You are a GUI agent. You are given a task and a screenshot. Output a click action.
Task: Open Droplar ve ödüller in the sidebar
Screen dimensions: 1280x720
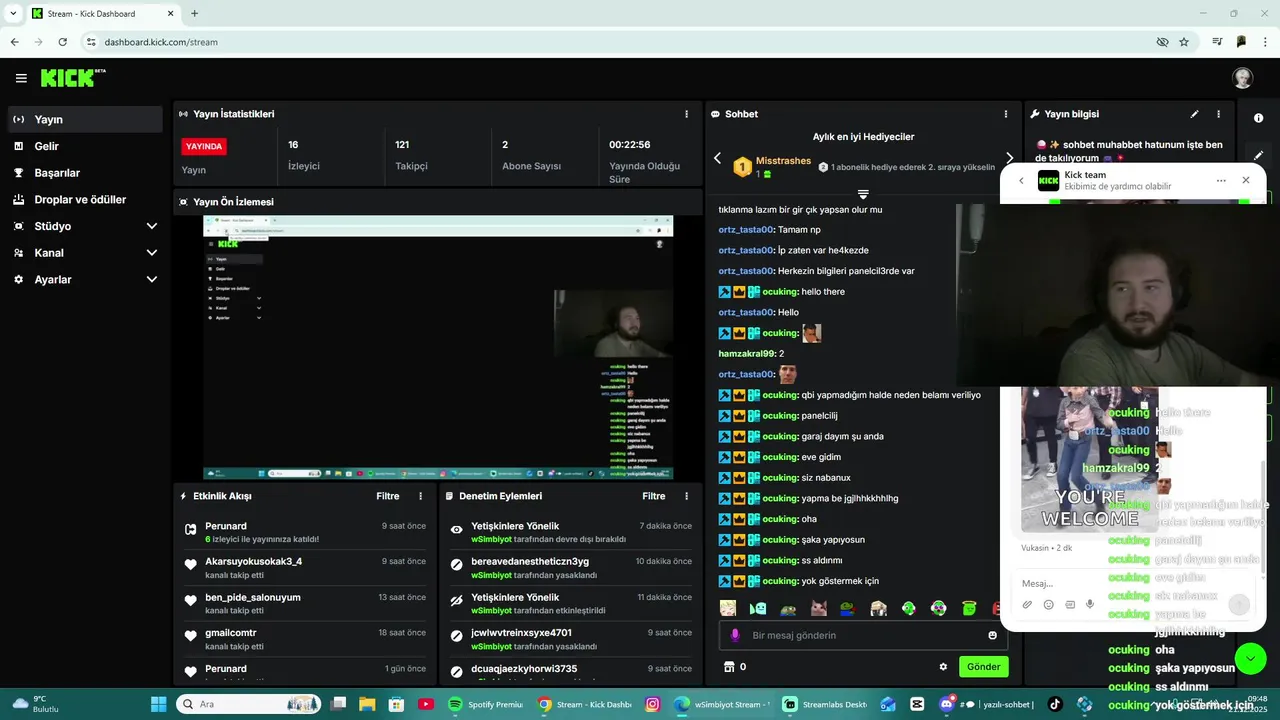[x=85, y=199]
